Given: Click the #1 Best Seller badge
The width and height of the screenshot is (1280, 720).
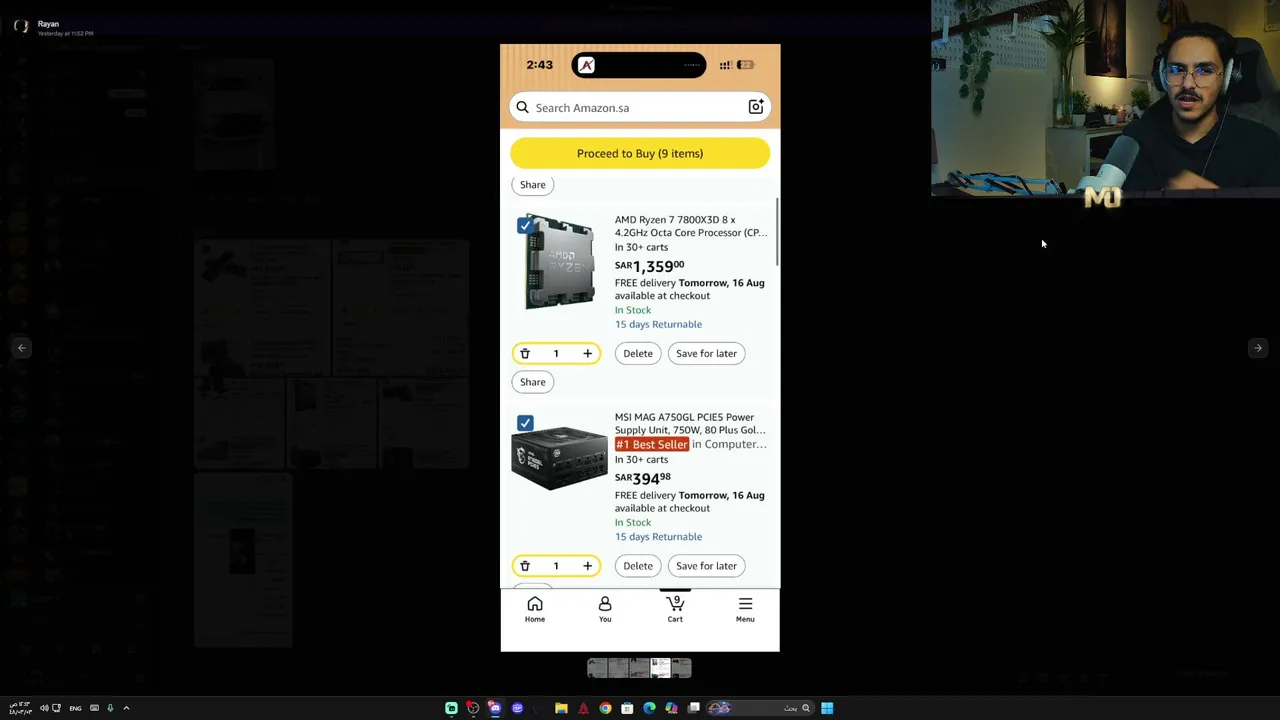Looking at the screenshot, I should pyautogui.click(x=652, y=444).
